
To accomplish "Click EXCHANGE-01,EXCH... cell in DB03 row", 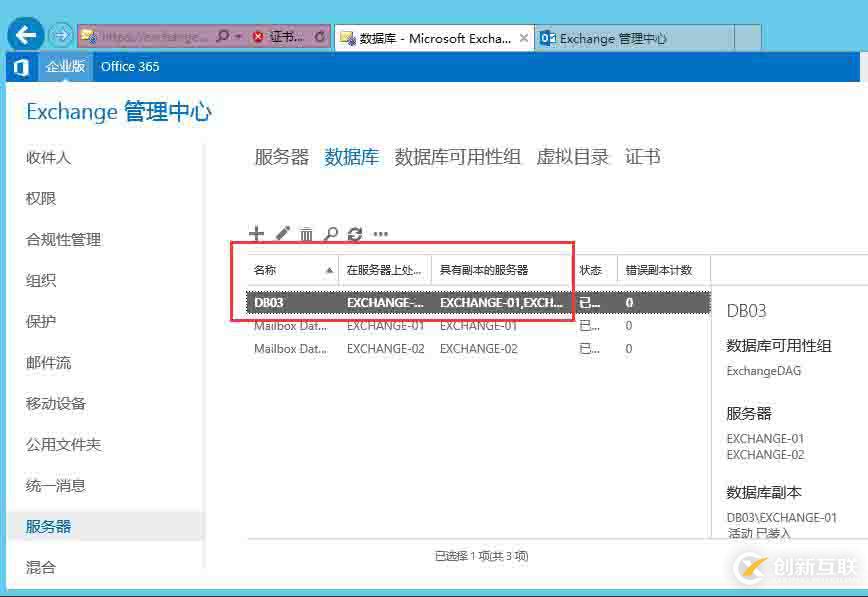I will coord(501,303).
